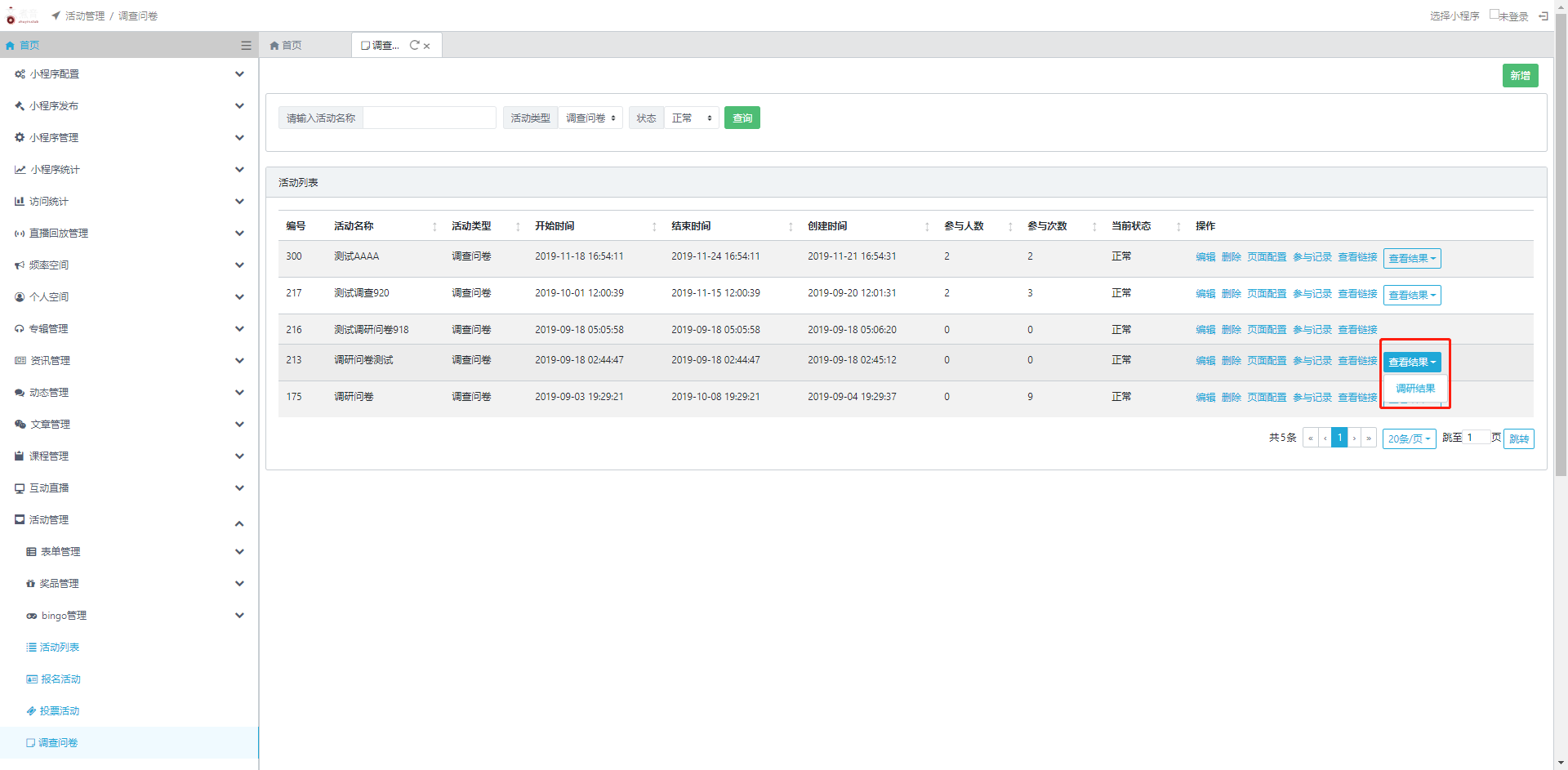This screenshot has width=1568, height=770.
Task: Click the green 新增 button
Action: click(x=1520, y=76)
